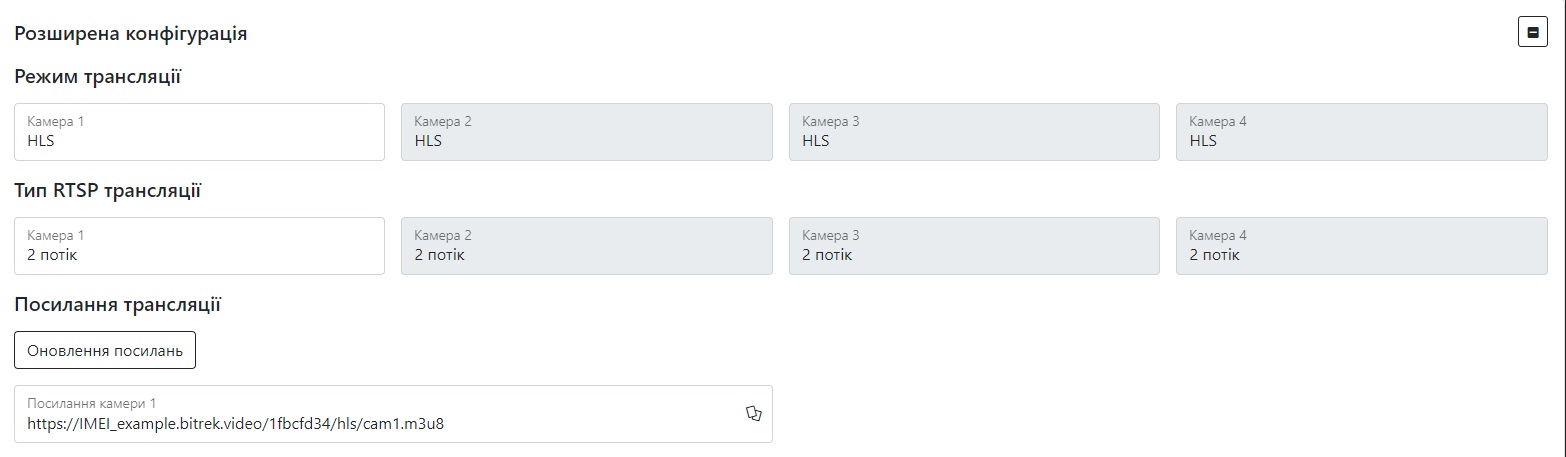Image resolution: width=1566 pixels, height=457 pixels.
Task: Open Камера 4 Тип RTSP трансляції dropdown
Action: 1361,246
